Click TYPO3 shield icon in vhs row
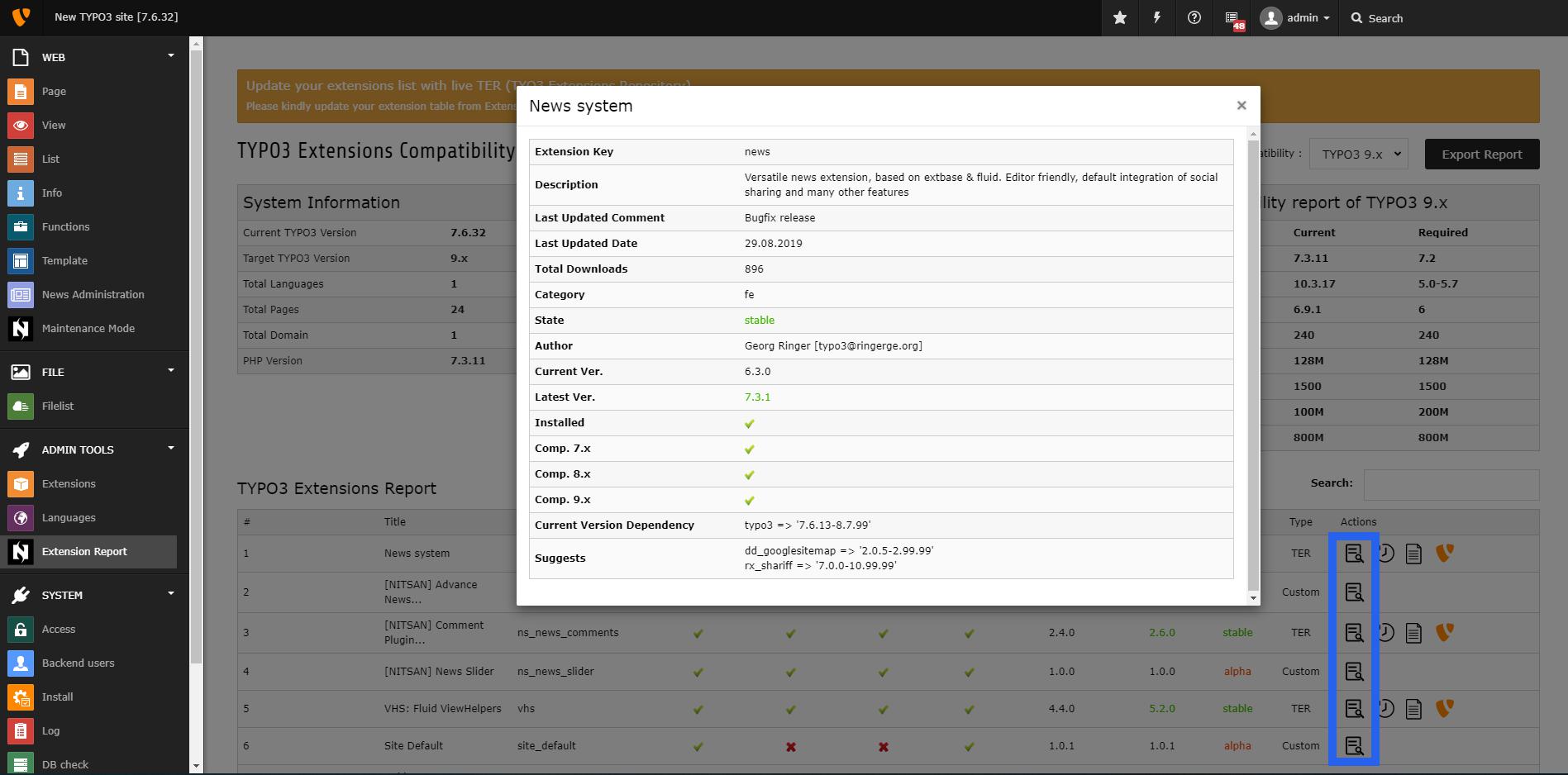This screenshot has width=1568, height=775. click(1445, 708)
